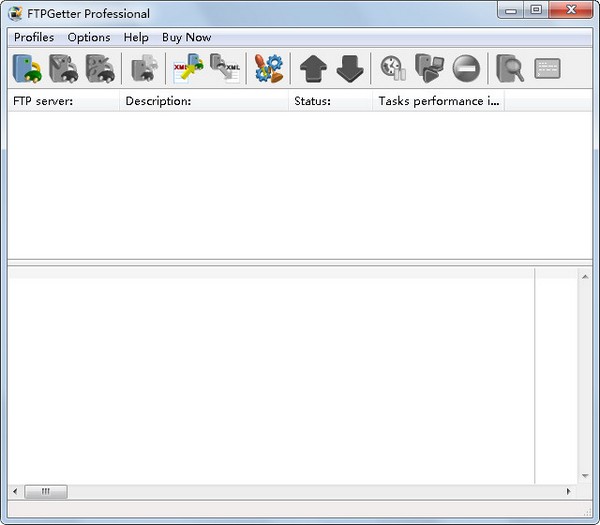Image resolution: width=600 pixels, height=525 pixels.
Task: Click the add new FTP profile icon
Action: [26, 68]
